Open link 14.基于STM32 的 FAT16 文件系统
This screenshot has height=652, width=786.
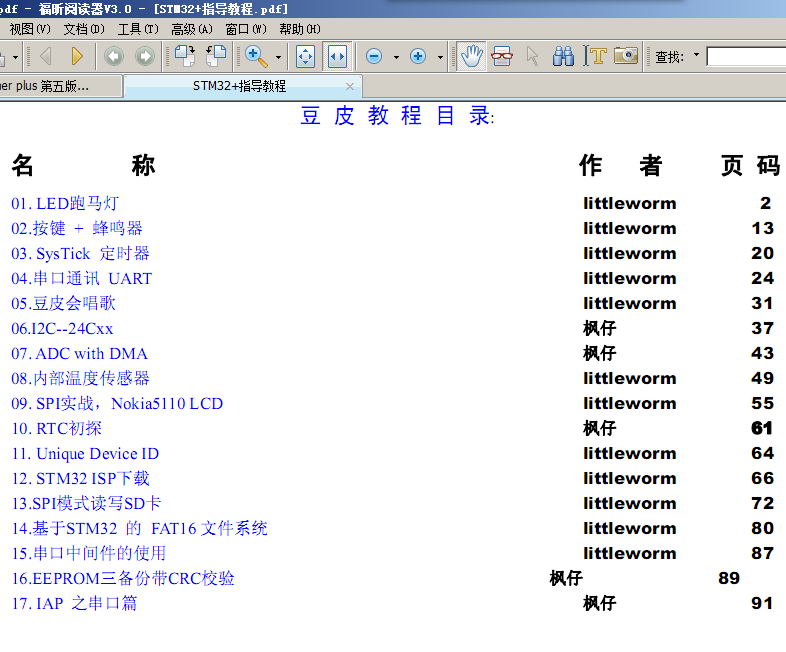(x=139, y=528)
